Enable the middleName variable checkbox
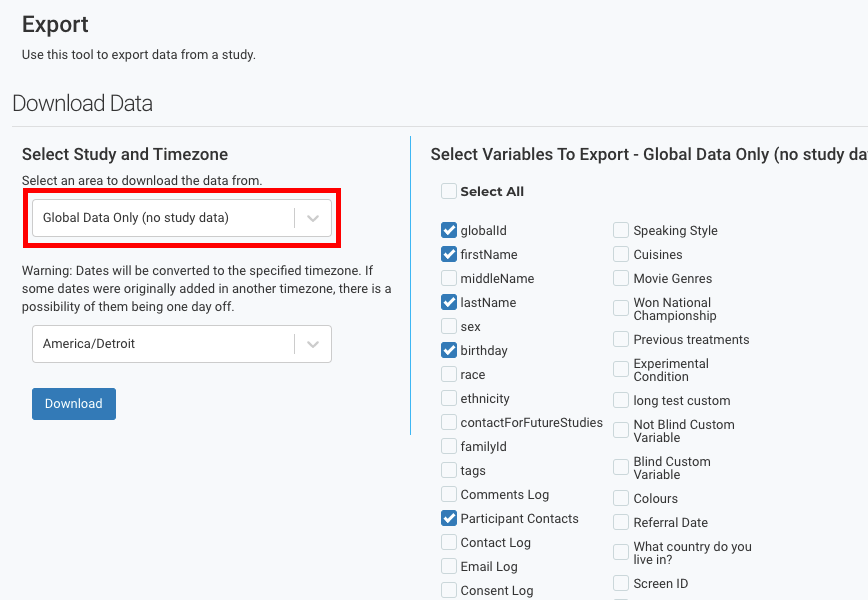This screenshot has width=868, height=600. [449, 278]
